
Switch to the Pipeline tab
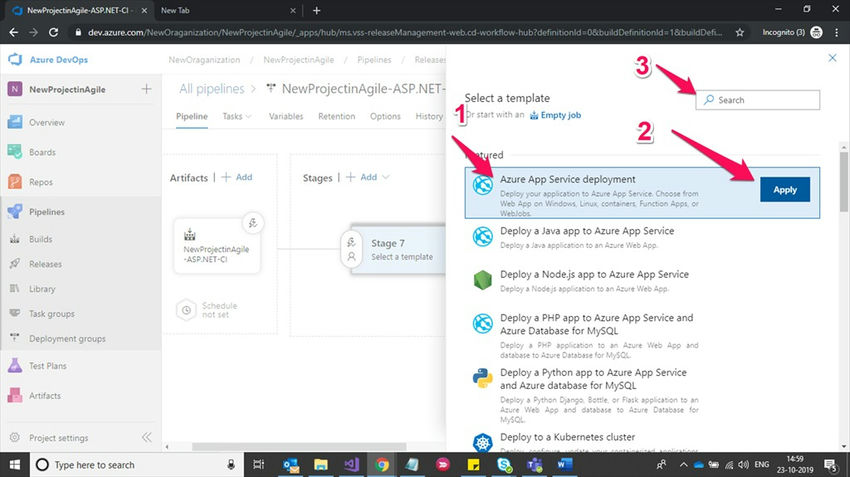[192, 116]
